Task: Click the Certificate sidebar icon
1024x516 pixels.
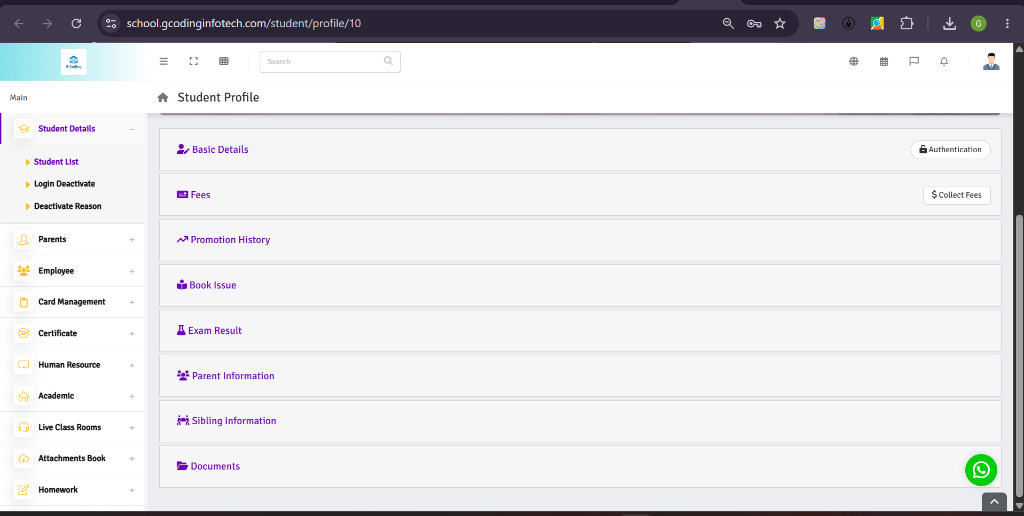Action: [x=24, y=334]
